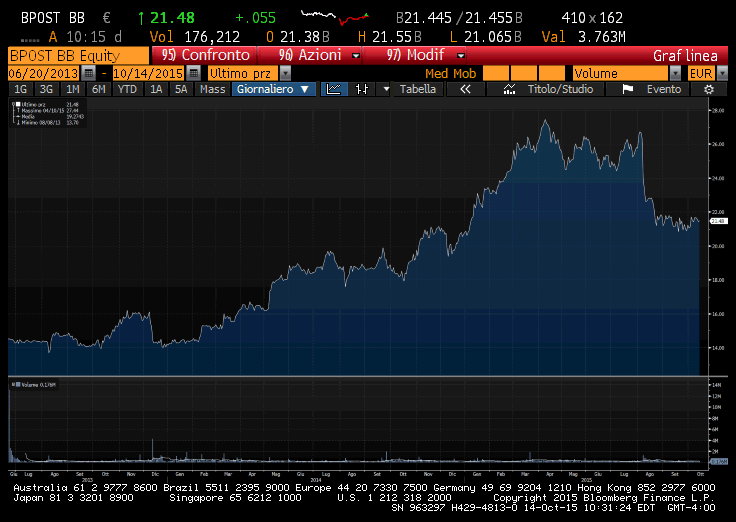
Task: Click the Graf linea title label
Action: 685,56
